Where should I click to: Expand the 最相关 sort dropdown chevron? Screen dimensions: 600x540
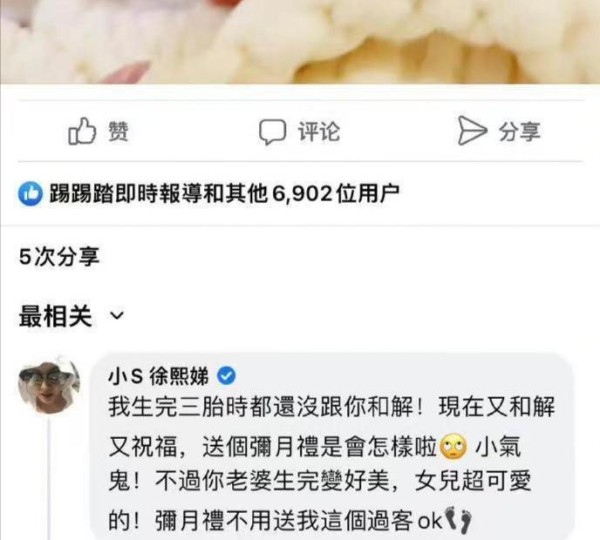117,316
